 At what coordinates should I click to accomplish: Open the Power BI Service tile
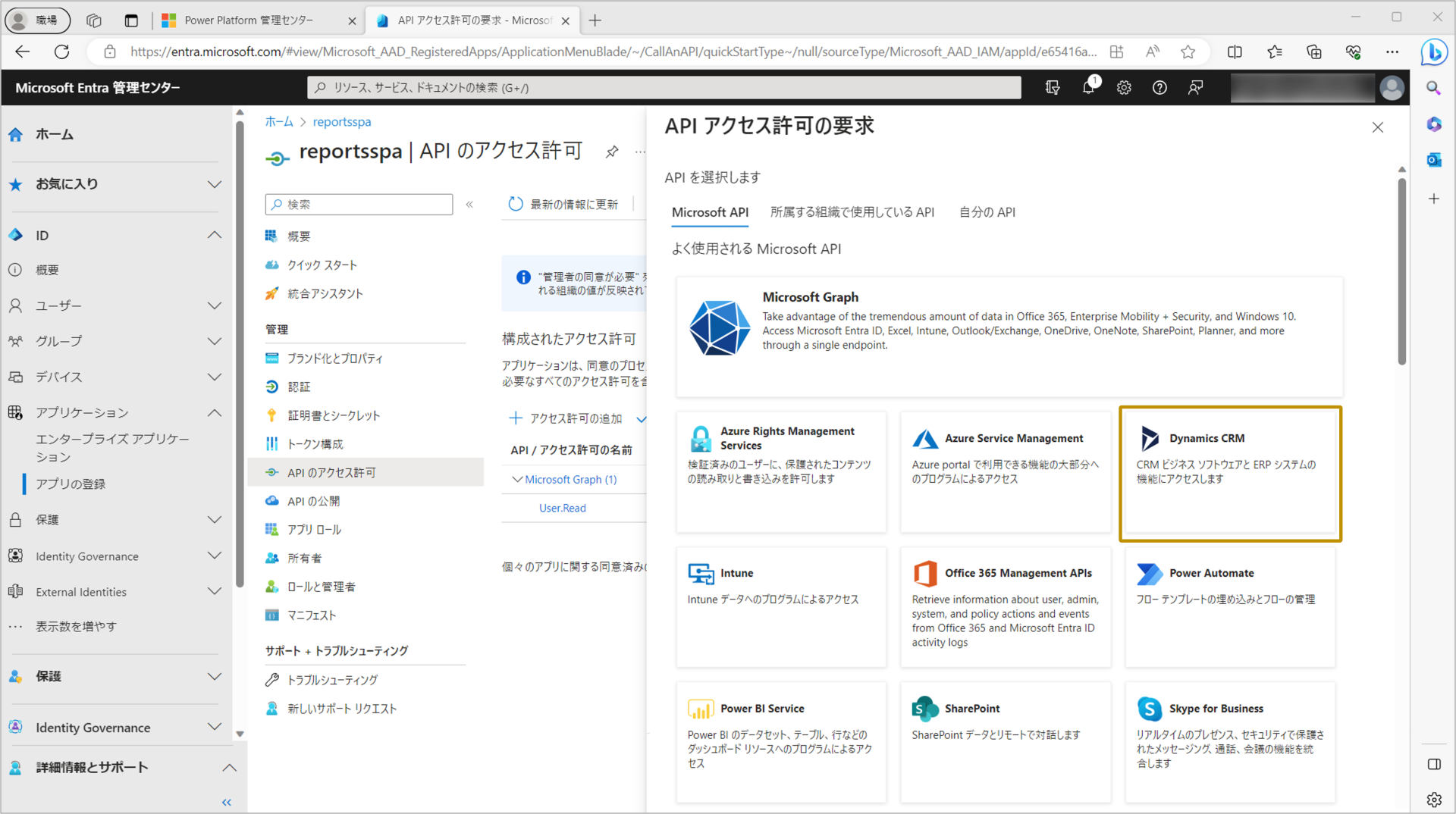pos(781,742)
